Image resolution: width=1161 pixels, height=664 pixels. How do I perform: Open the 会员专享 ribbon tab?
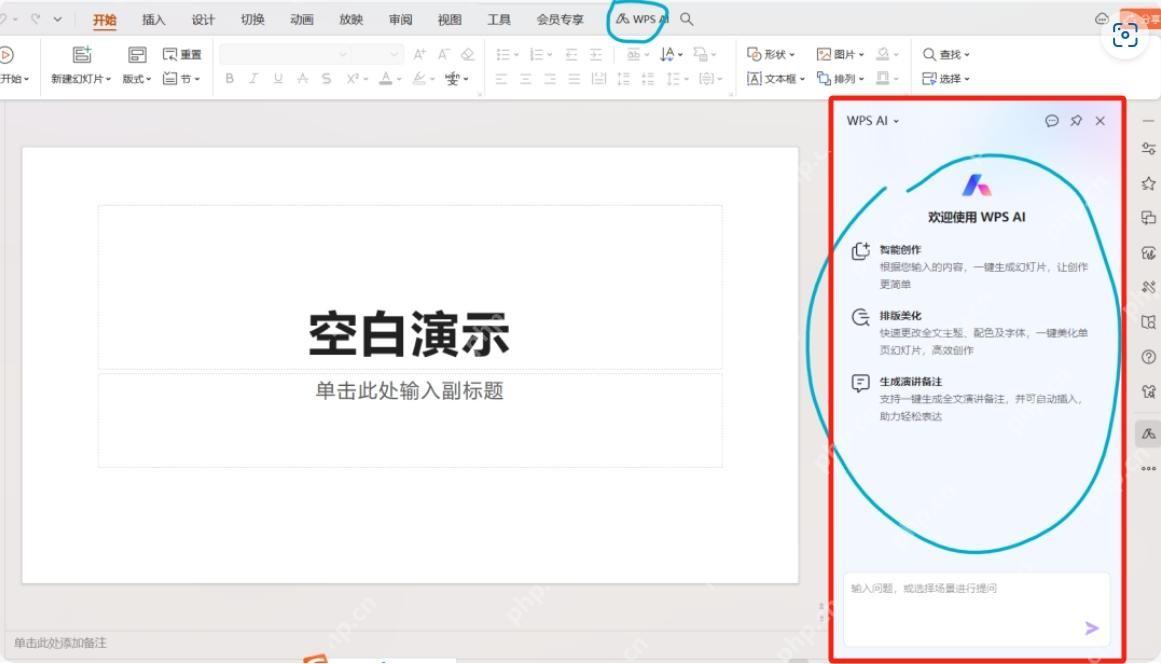[x=560, y=20]
